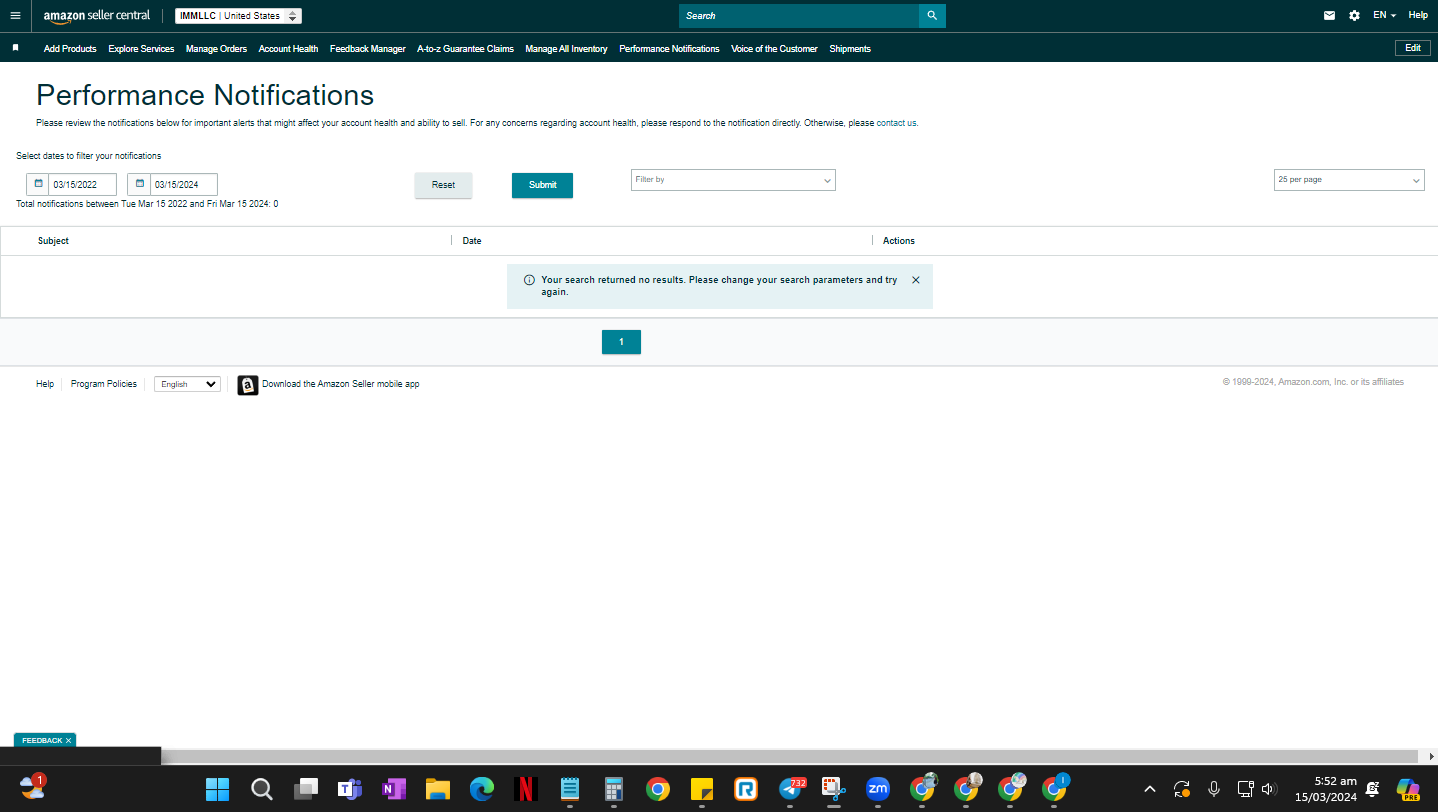
Task: Open Task View on the taskbar
Action: click(x=305, y=789)
